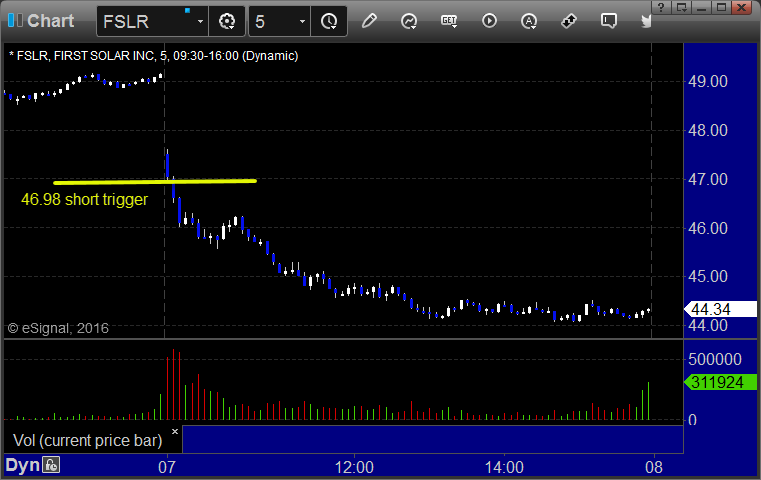Close the Vol study panel
Screen dimensions: 761x480
coord(175,431)
